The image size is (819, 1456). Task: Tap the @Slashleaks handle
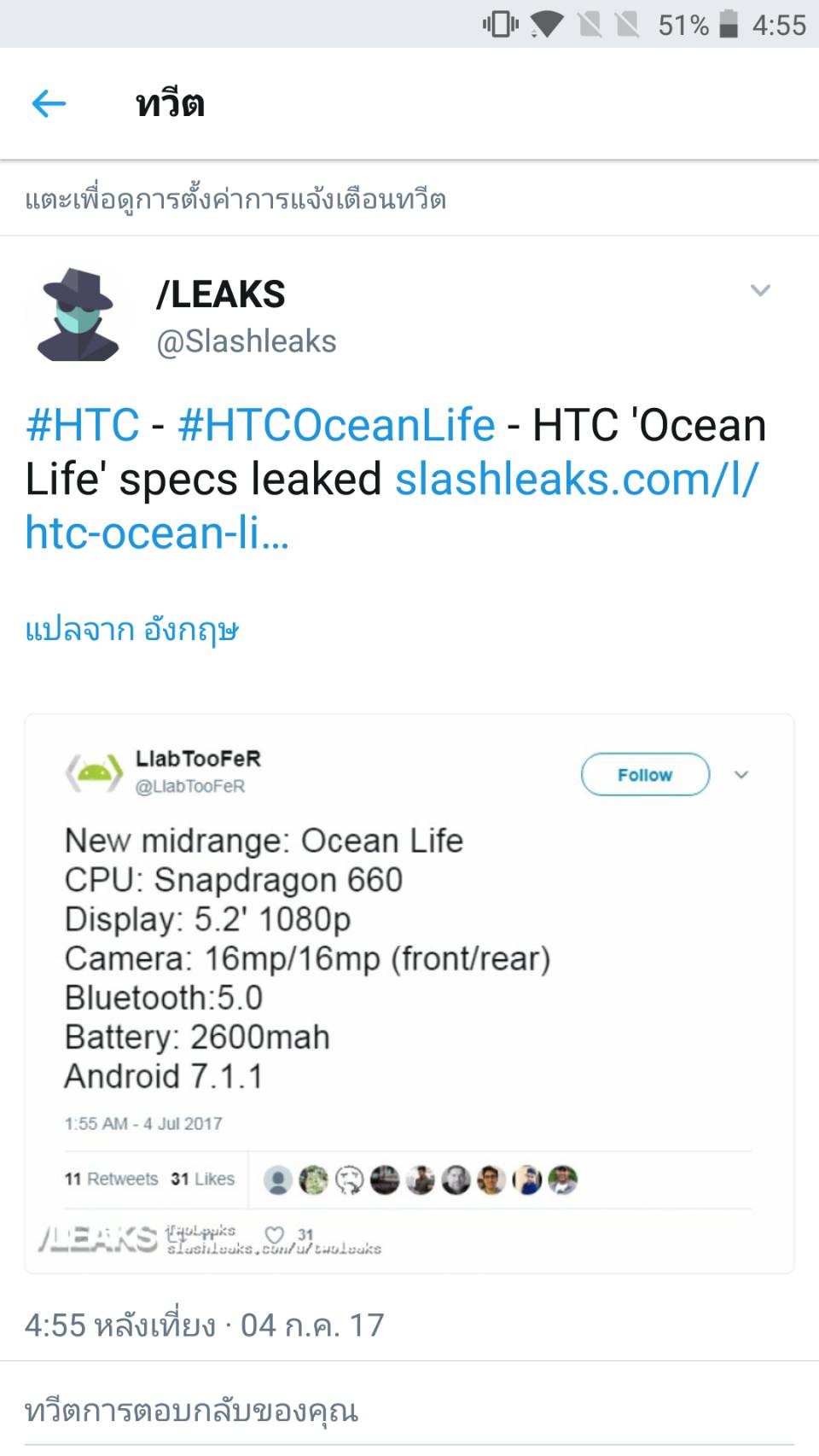click(247, 341)
